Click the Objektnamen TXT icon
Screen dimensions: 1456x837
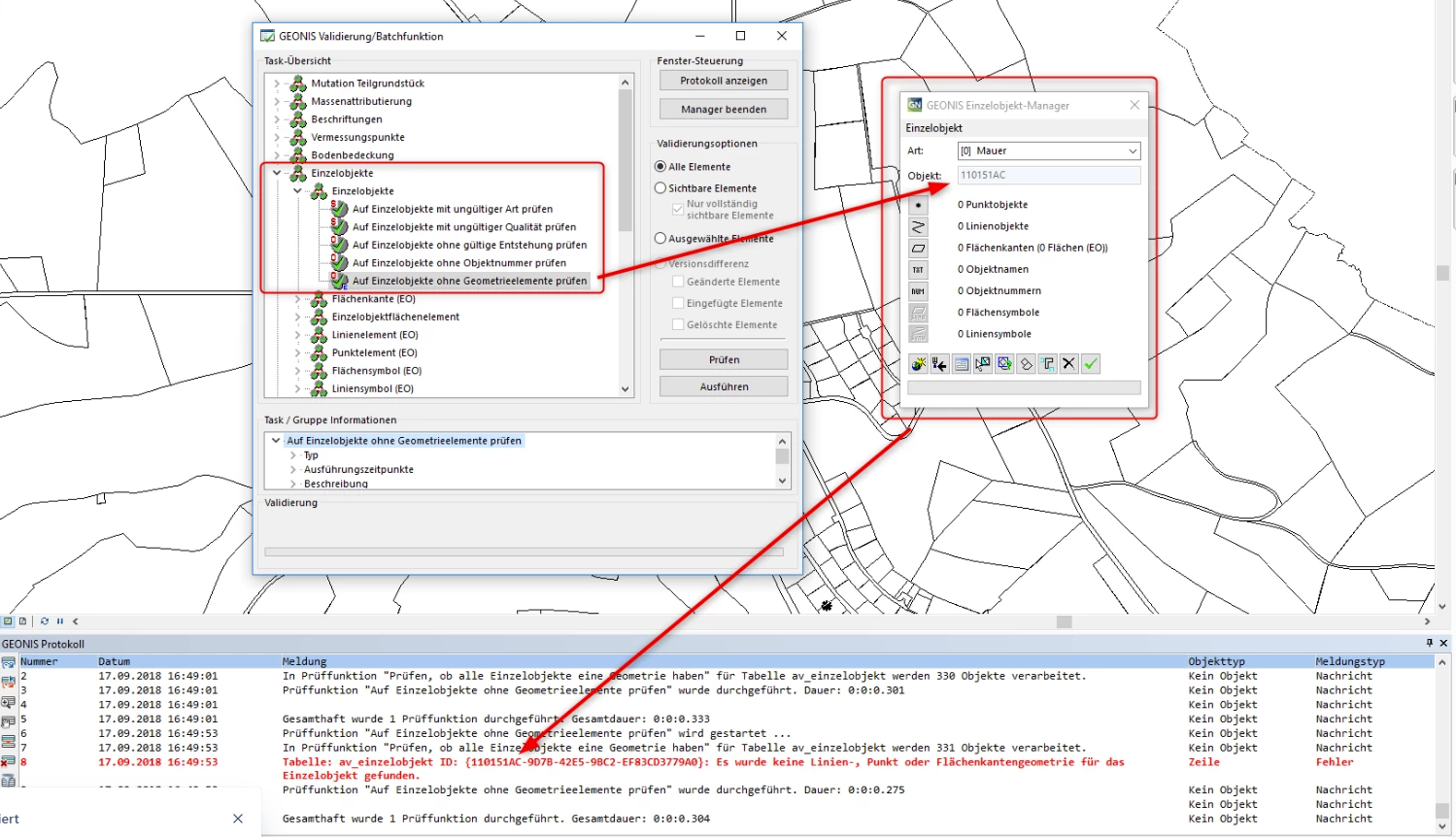pos(918,270)
